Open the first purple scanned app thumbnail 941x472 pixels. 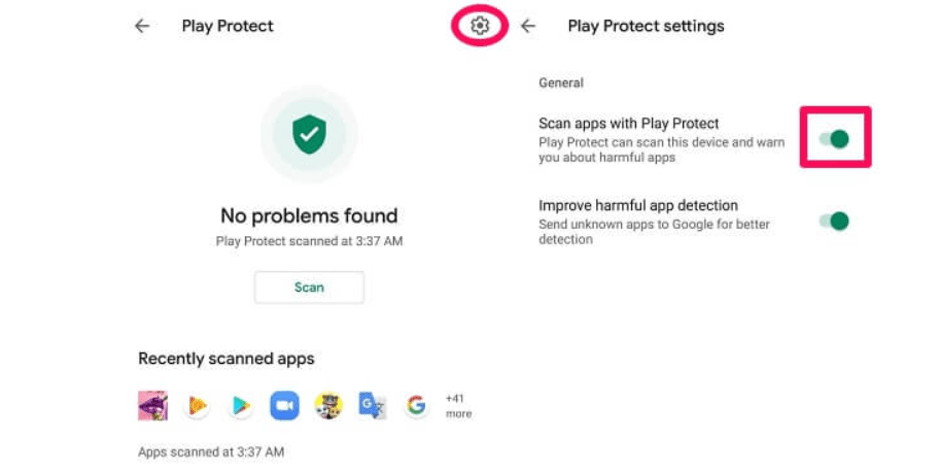coord(153,405)
